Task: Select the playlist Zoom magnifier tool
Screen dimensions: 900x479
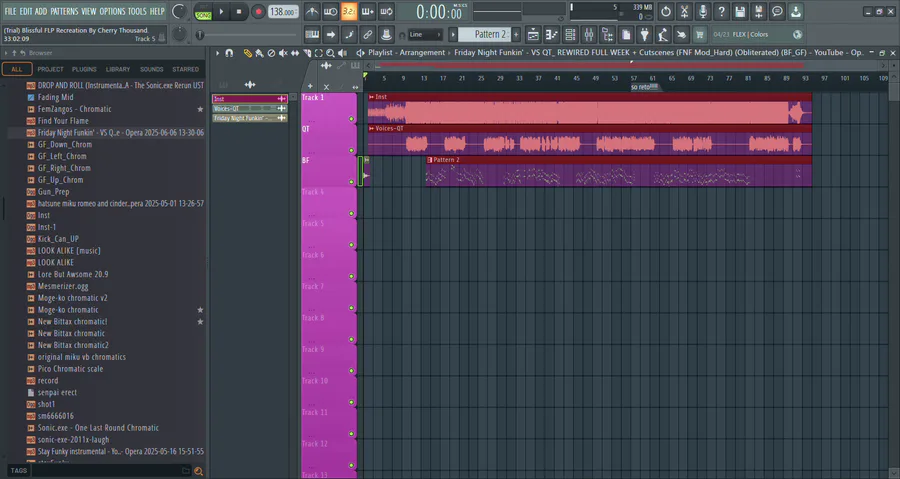Action: click(x=330, y=53)
